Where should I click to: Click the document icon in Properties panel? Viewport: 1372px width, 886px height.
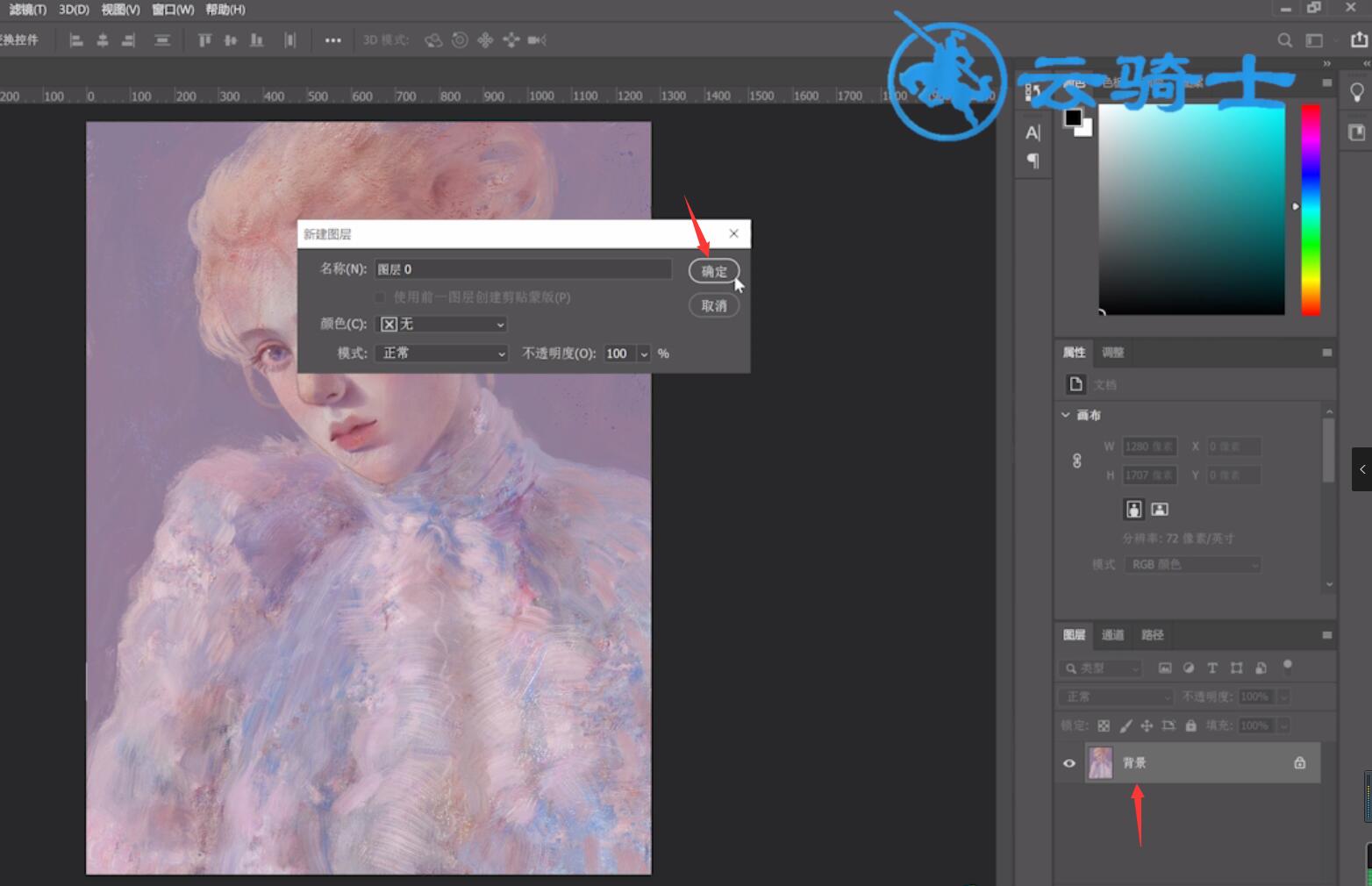coord(1076,384)
